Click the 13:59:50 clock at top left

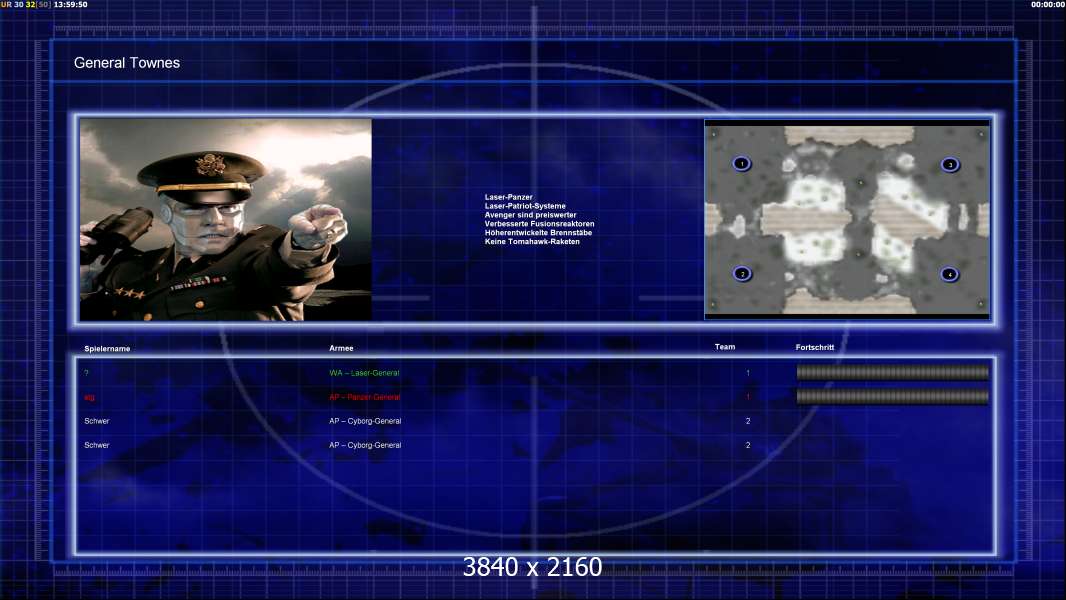point(71,4)
